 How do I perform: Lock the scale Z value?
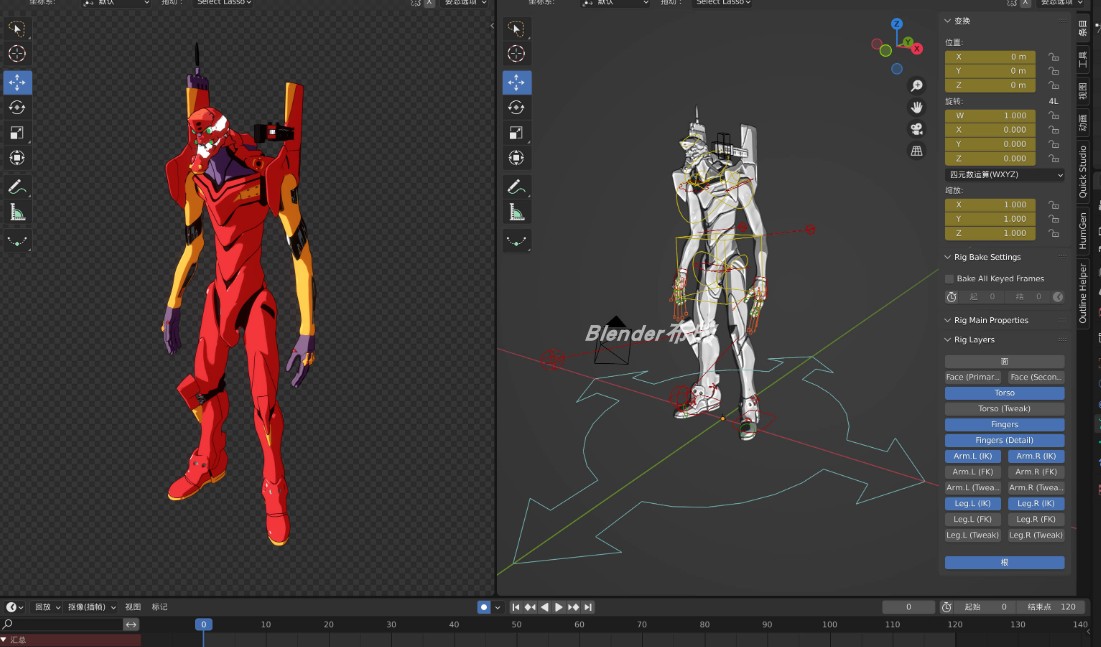tap(1053, 233)
